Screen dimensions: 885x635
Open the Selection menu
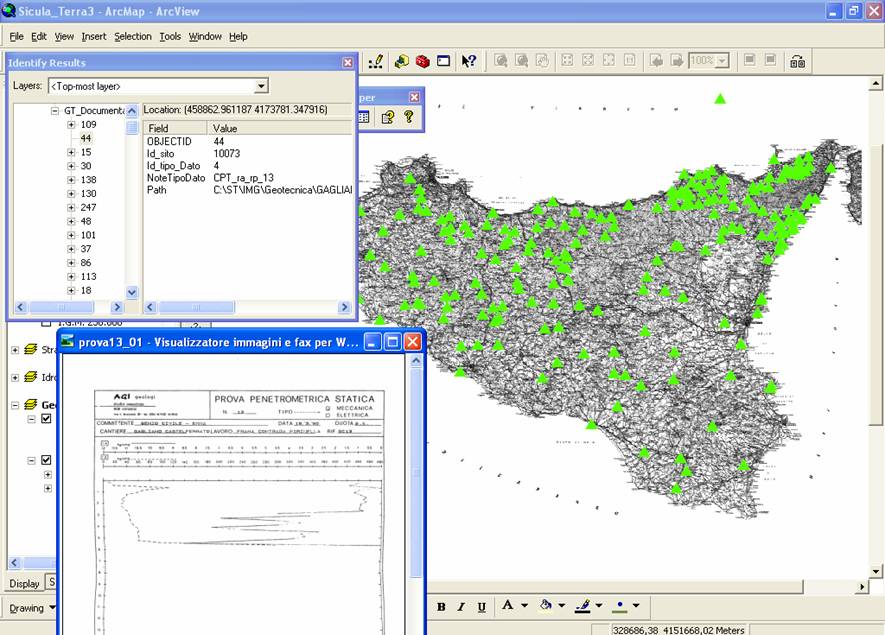pyautogui.click(x=133, y=36)
